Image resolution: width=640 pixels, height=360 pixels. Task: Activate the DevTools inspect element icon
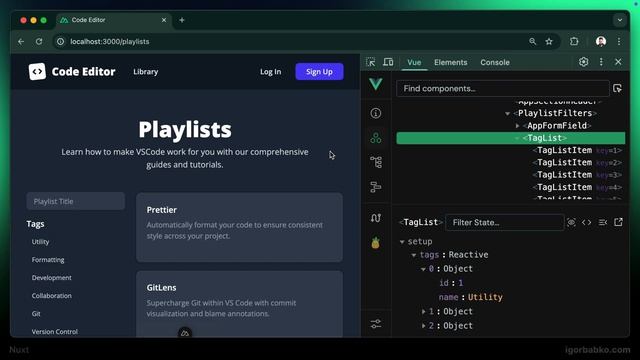click(371, 62)
